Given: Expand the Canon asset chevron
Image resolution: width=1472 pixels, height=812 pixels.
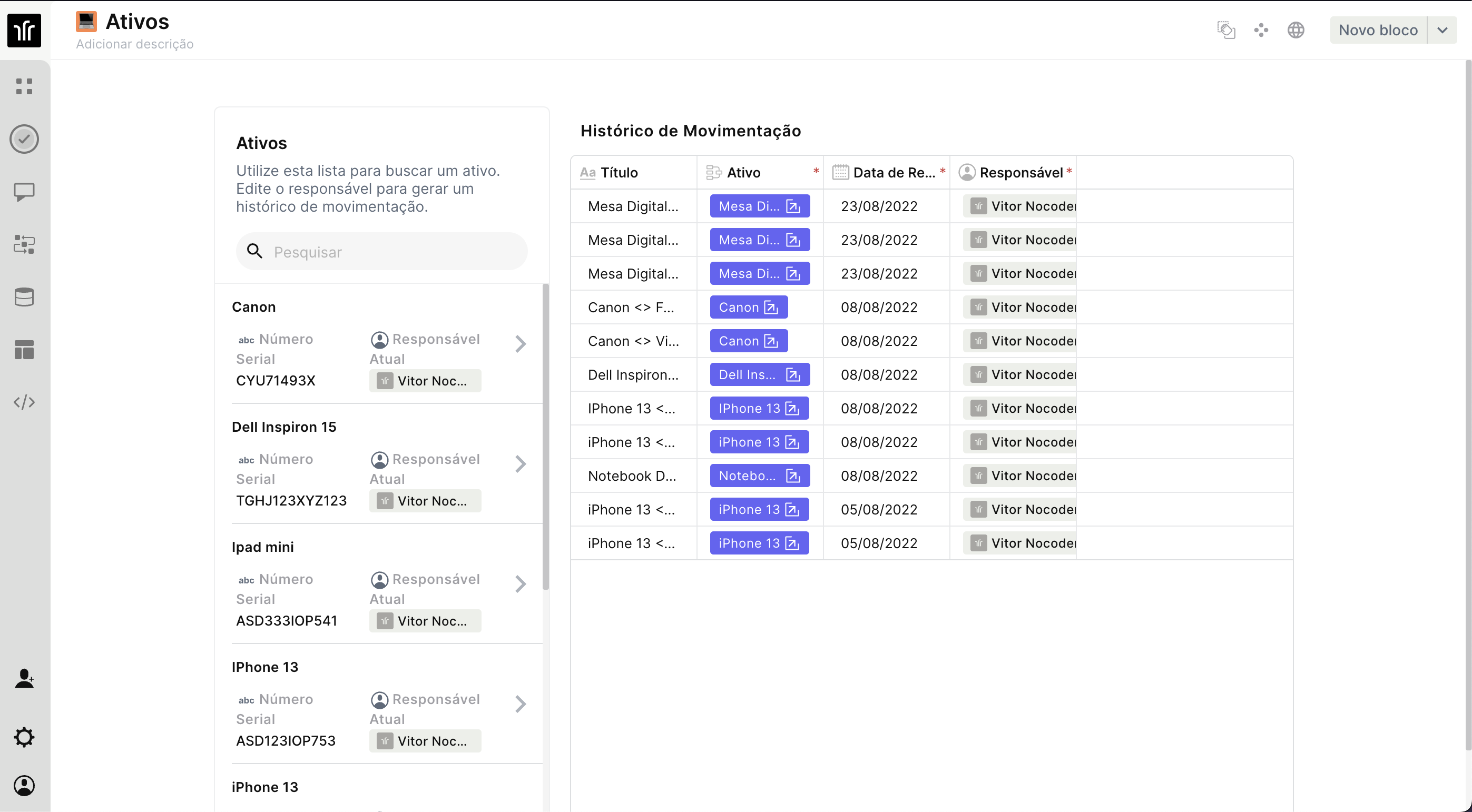Looking at the screenshot, I should [520, 344].
